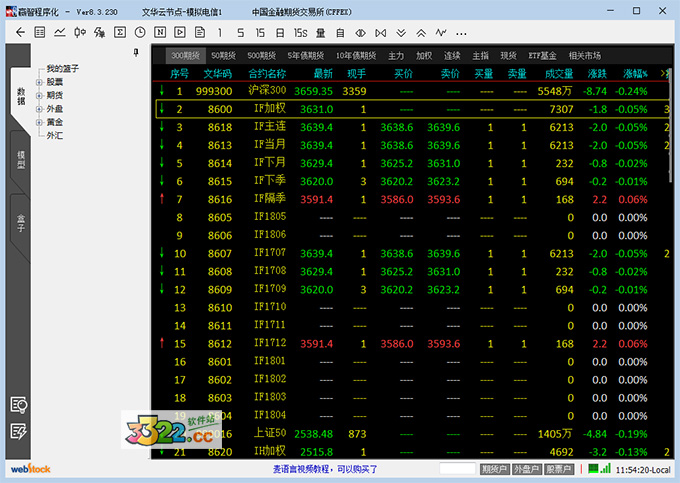Open the ETF基金 tab
Viewport: 680px width, 483px height.
542,55
